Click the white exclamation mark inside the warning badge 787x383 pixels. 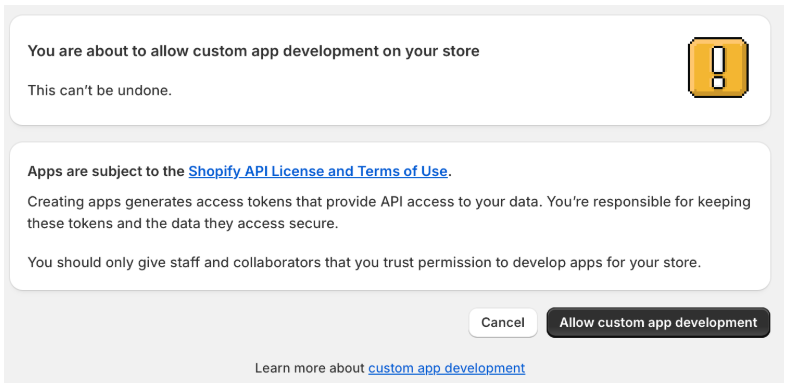click(x=719, y=66)
